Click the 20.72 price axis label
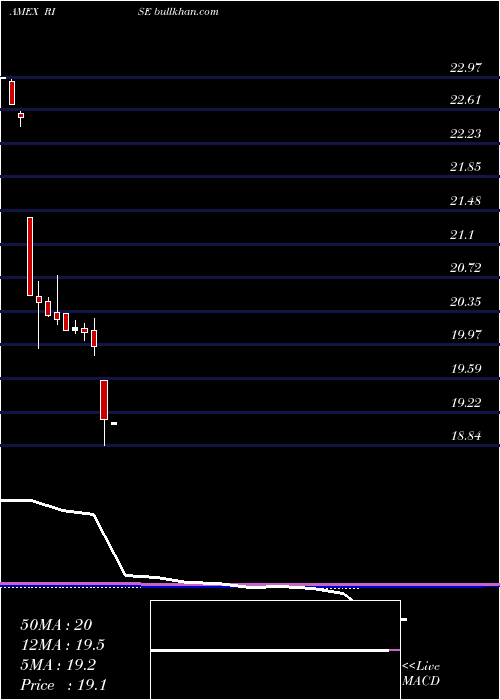The height and width of the screenshot is (700, 500). click(466, 268)
